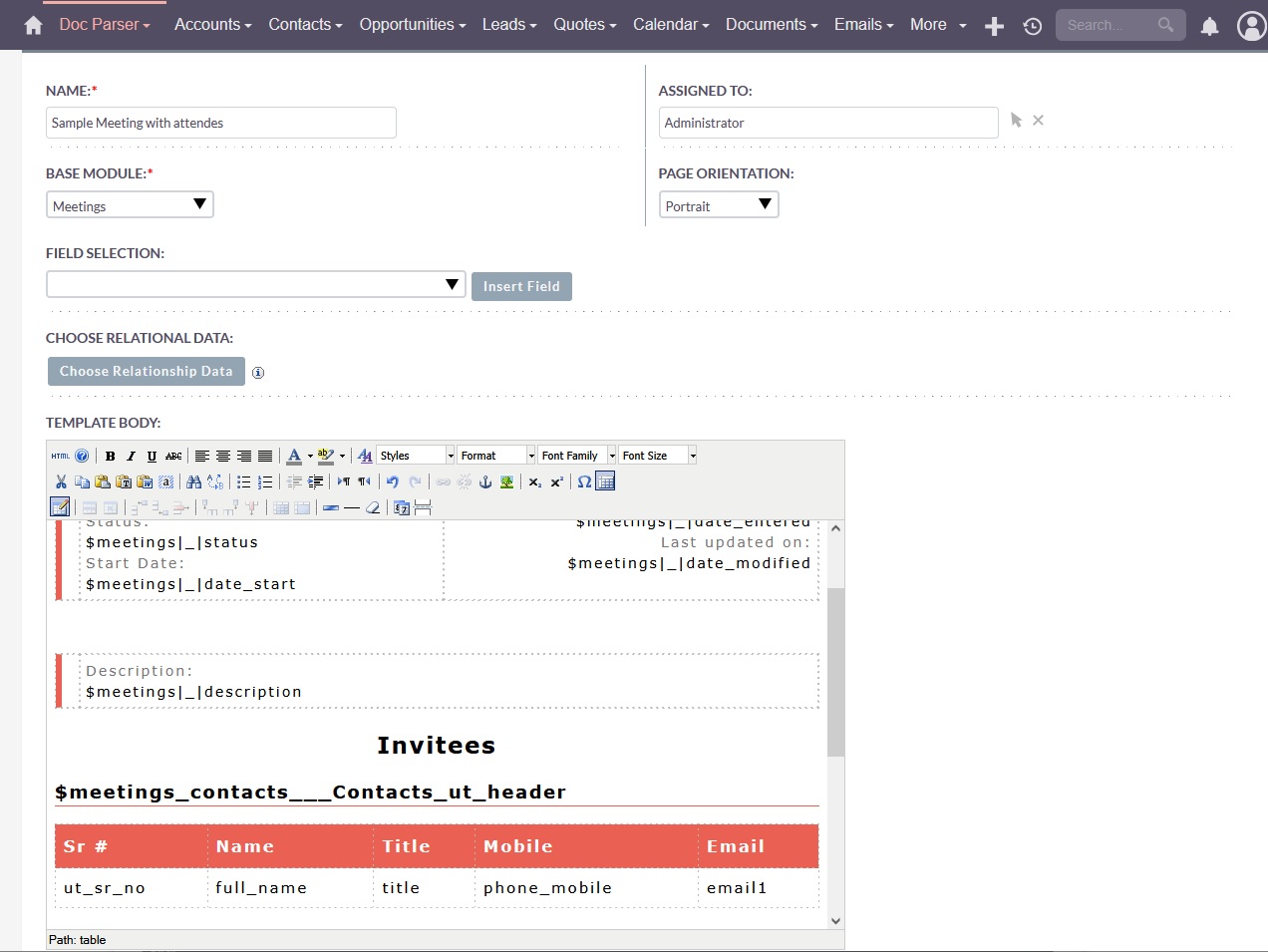Click the Insert image tree icon
Viewport: 1268px width, 952px height.
(506, 481)
